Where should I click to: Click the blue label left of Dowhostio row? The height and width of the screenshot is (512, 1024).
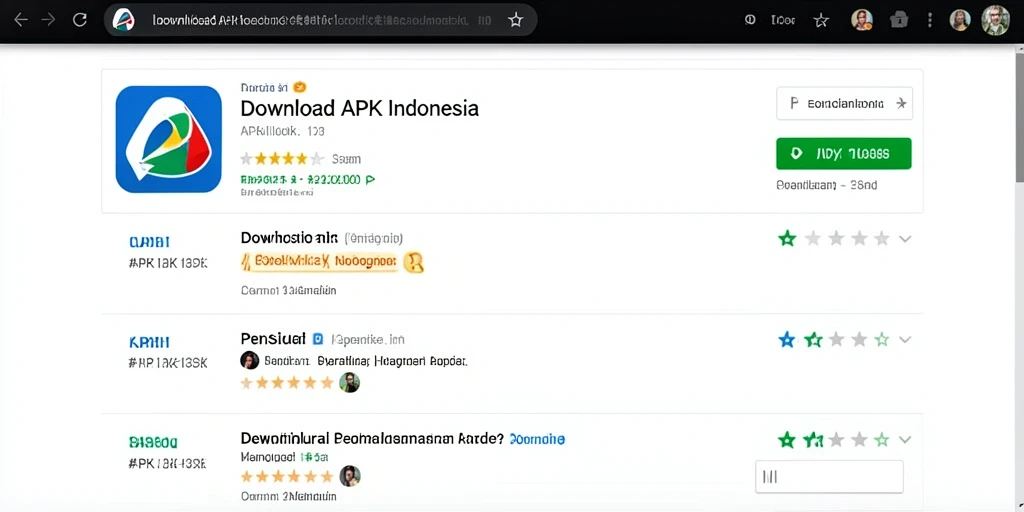click(150, 242)
